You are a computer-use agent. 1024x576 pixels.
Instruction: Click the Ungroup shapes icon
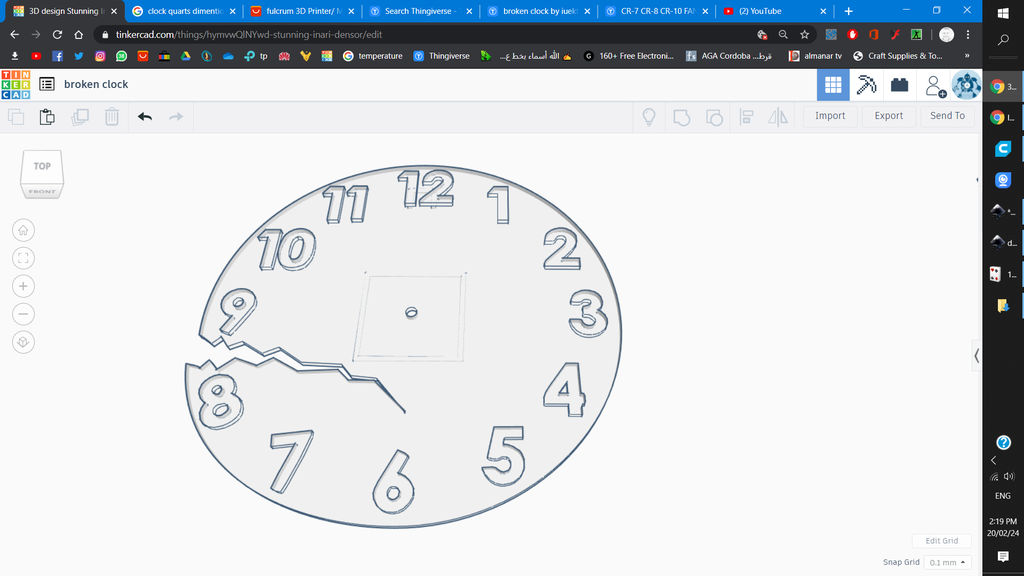[x=714, y=118]
